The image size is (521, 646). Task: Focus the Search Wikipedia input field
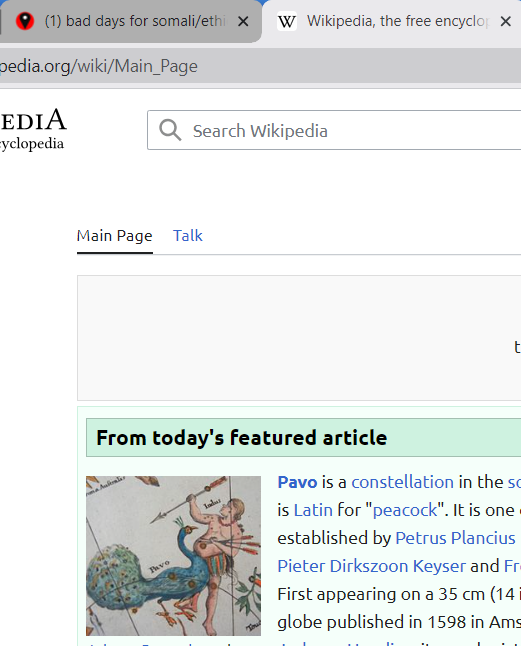click(334, 130)
